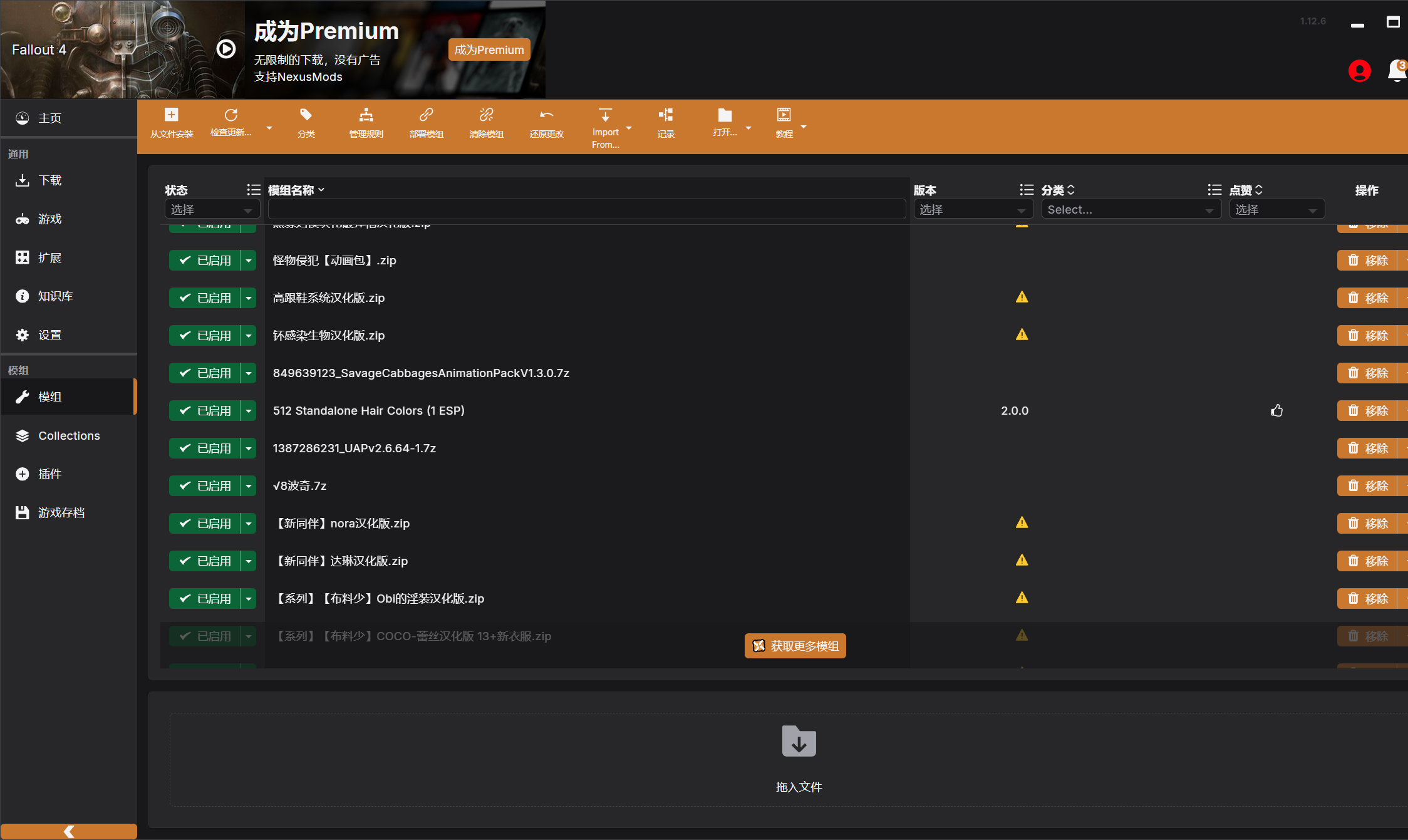Toggle enabled status for √8波奇.7z
The image size is (1408, 840).
point(205,486)
